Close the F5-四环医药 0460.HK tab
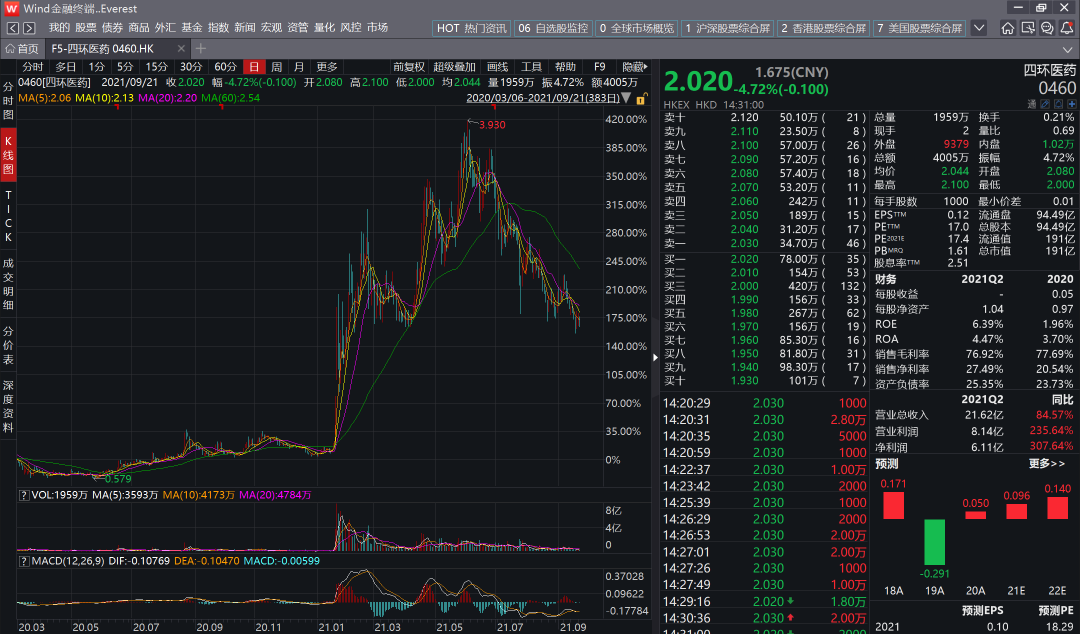The image size is (1080, 634). coord(181,48)
